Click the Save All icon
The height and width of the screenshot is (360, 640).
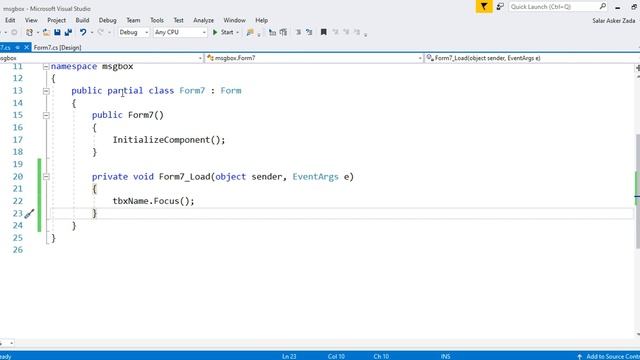point(68,32)
